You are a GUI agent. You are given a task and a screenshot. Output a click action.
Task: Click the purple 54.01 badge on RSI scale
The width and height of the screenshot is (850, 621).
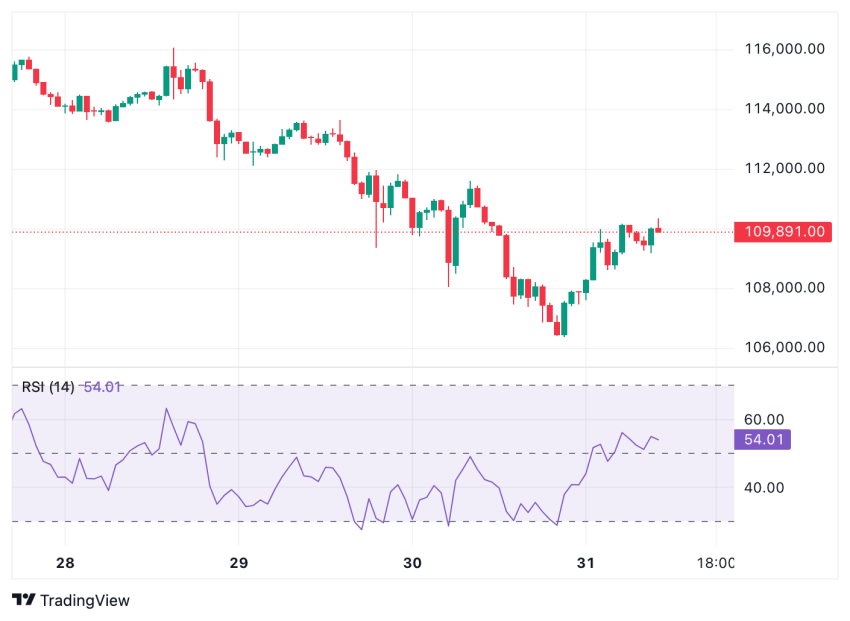tap(763, 439)
